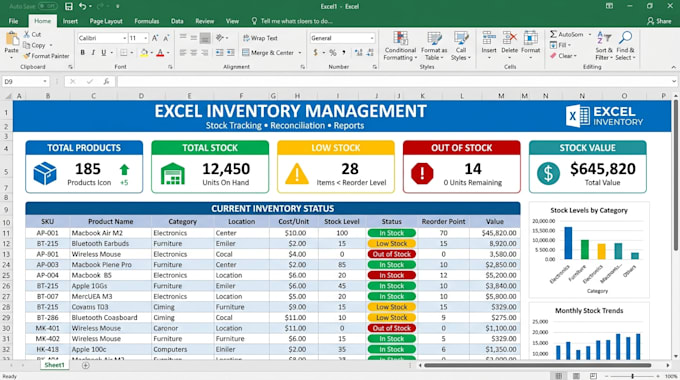
Task: Click the Increase Indent icon
Action: point(231,52)
